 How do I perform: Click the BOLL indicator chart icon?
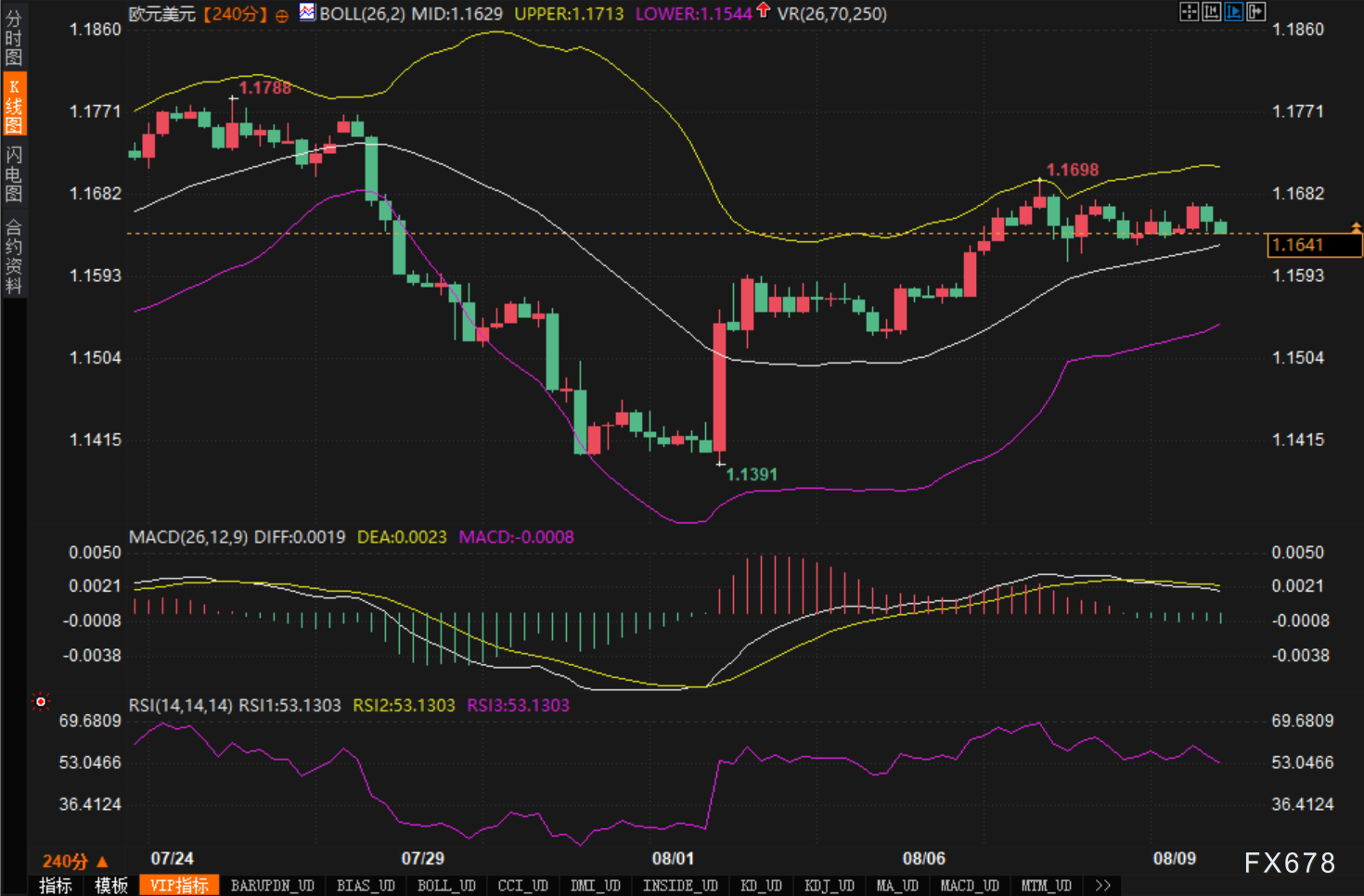[307, 13]
